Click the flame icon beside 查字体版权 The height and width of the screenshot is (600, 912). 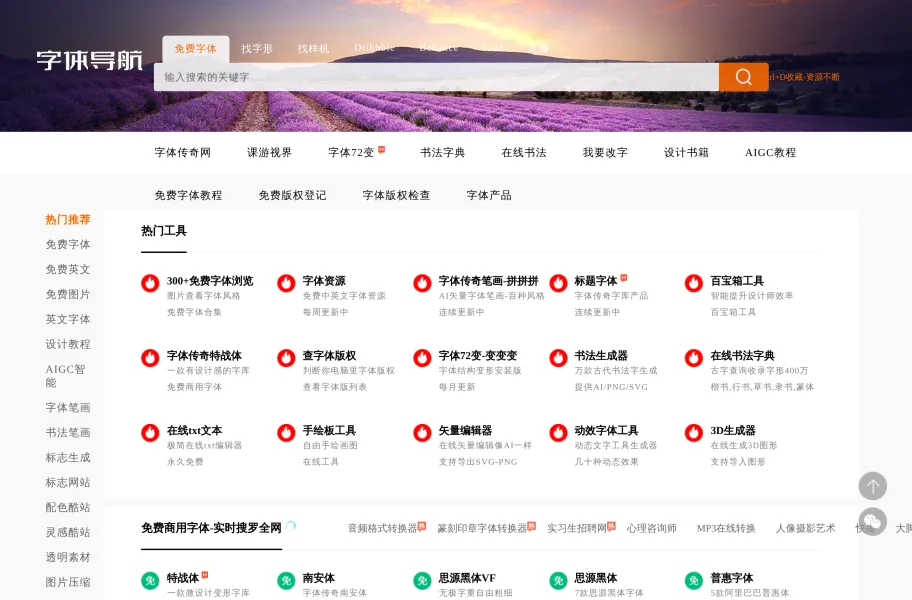[x=286, y=358]
